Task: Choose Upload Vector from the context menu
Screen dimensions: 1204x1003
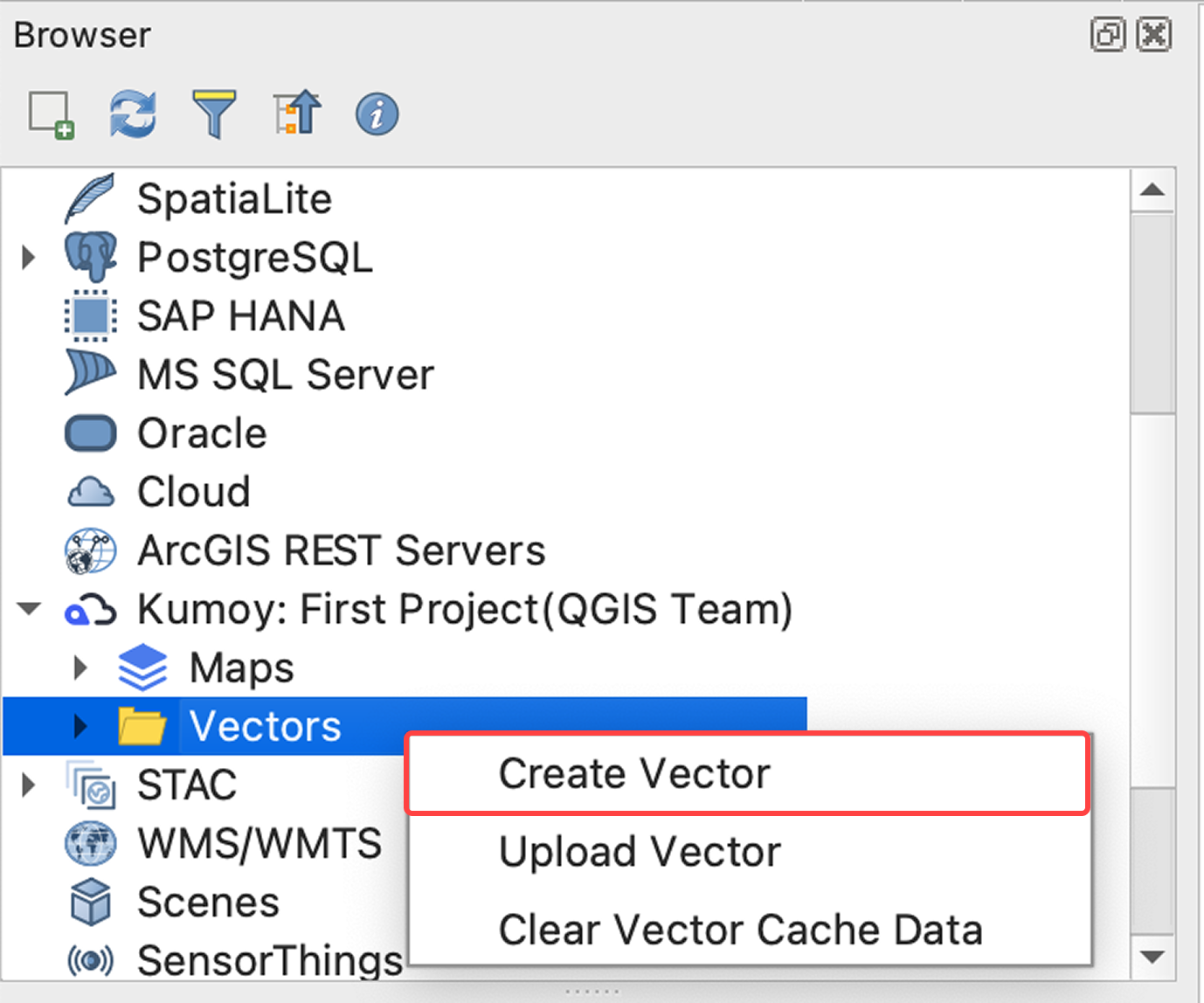Action: tap(638, 851)
